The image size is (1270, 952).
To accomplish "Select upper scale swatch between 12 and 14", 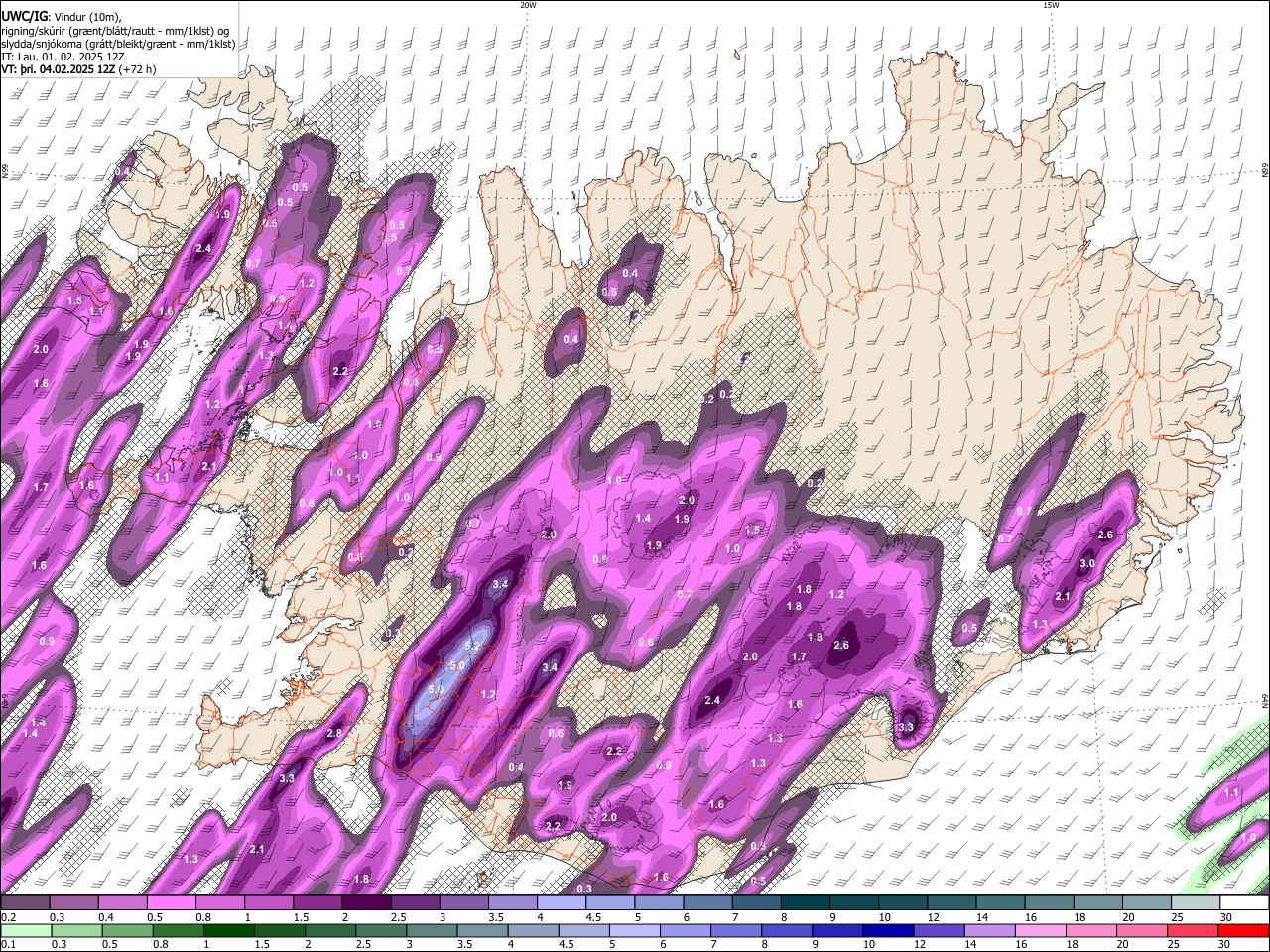I will (x=952, y=902).
